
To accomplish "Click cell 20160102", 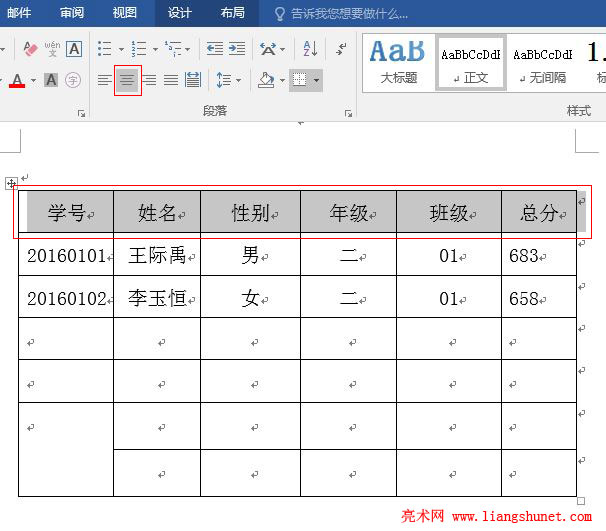I will pyautogui.click(x=66, y=298).
